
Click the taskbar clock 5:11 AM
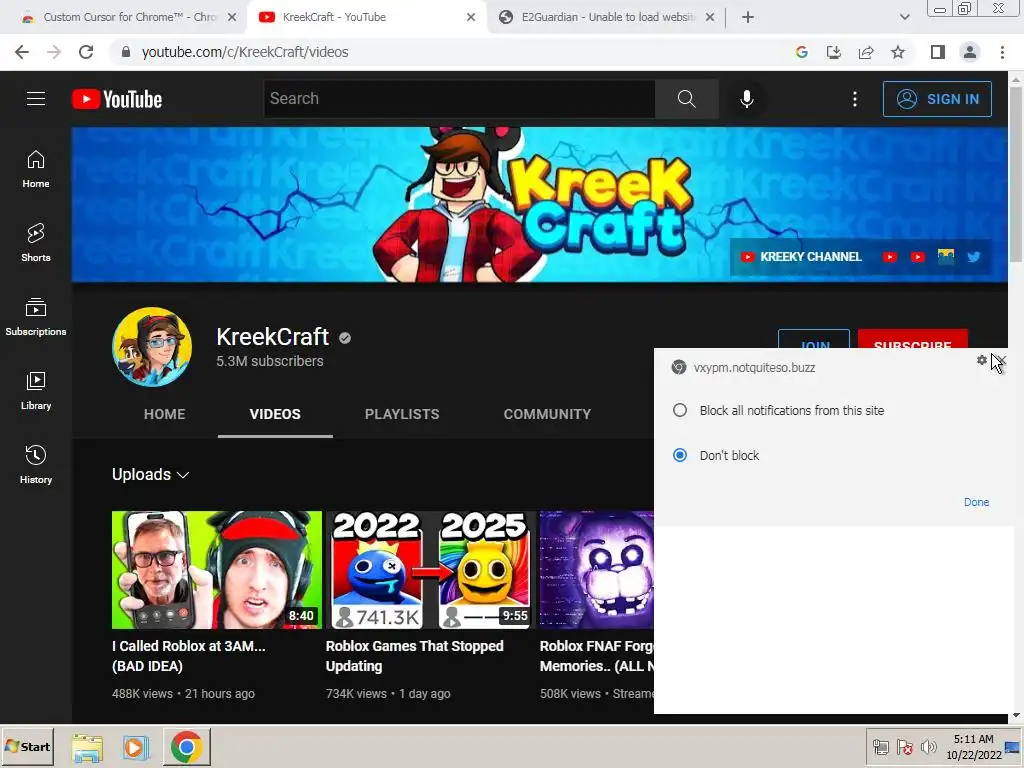pyautogui.click(x=973, y=739)
